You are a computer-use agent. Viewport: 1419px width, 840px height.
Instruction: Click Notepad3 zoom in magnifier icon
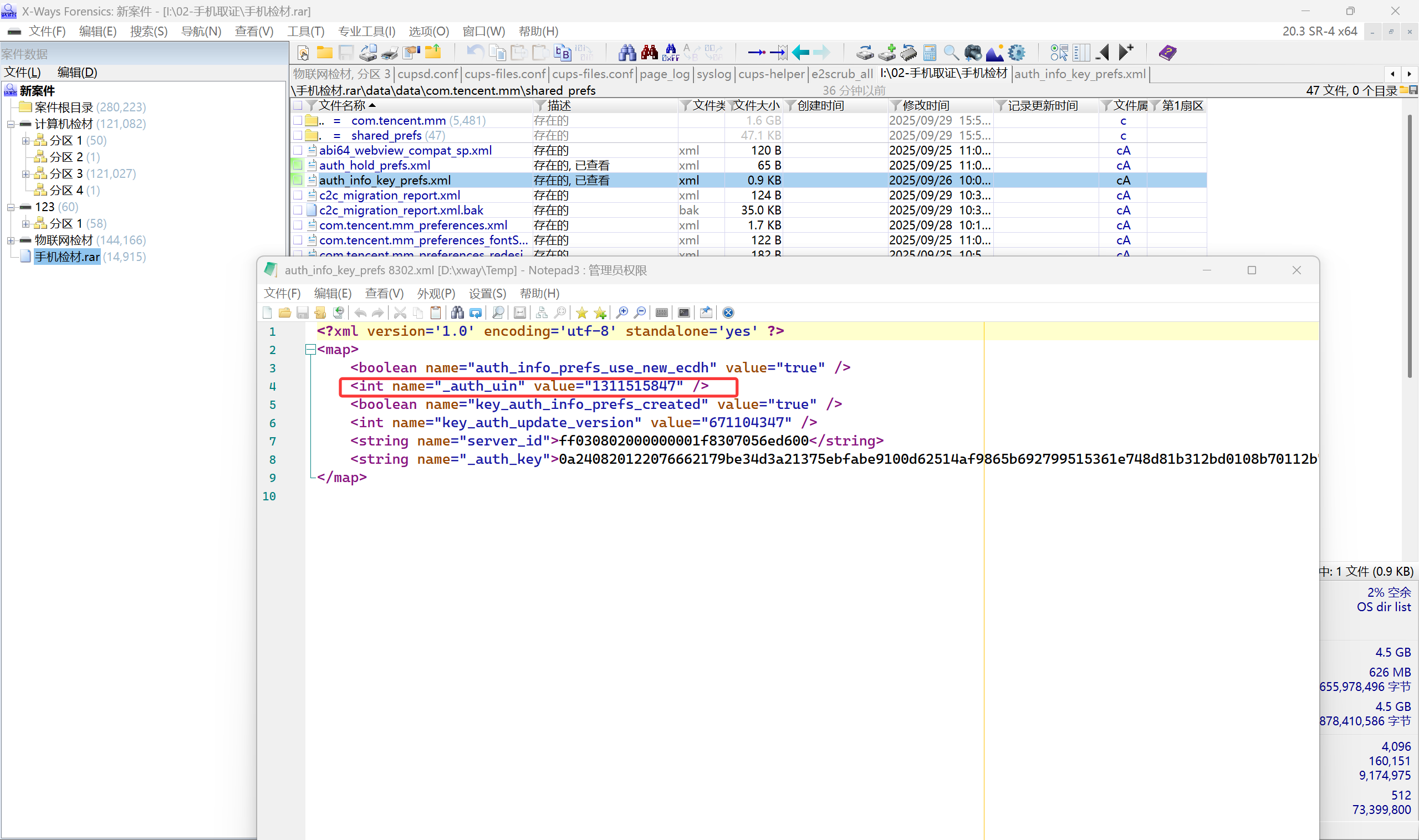(622, 313)
